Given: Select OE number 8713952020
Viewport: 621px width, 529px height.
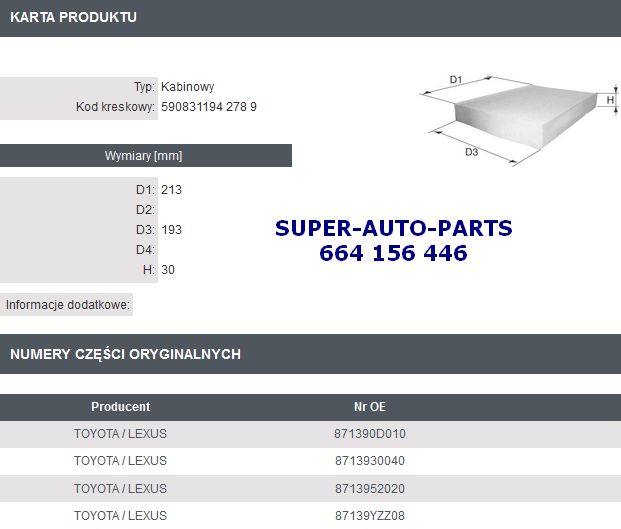Looking at the screenshot, I should coord(370,489).
